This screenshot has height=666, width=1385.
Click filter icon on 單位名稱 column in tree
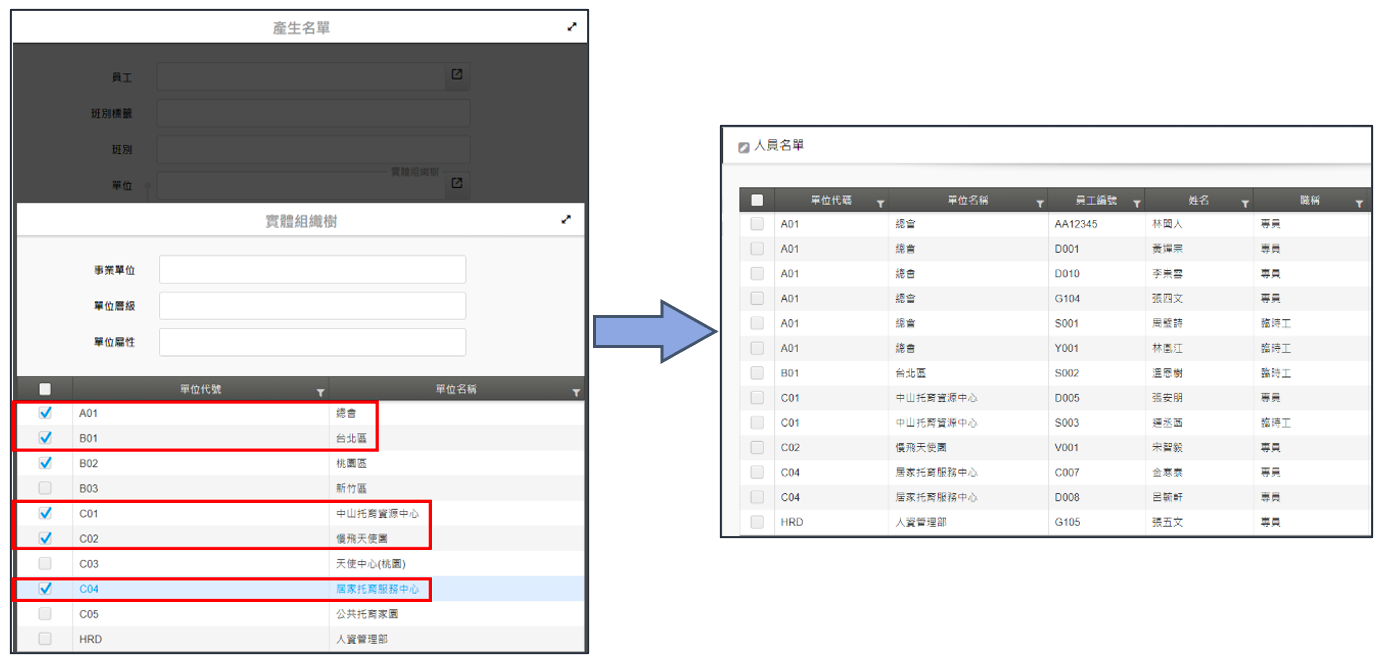click(x=576, y=392)
